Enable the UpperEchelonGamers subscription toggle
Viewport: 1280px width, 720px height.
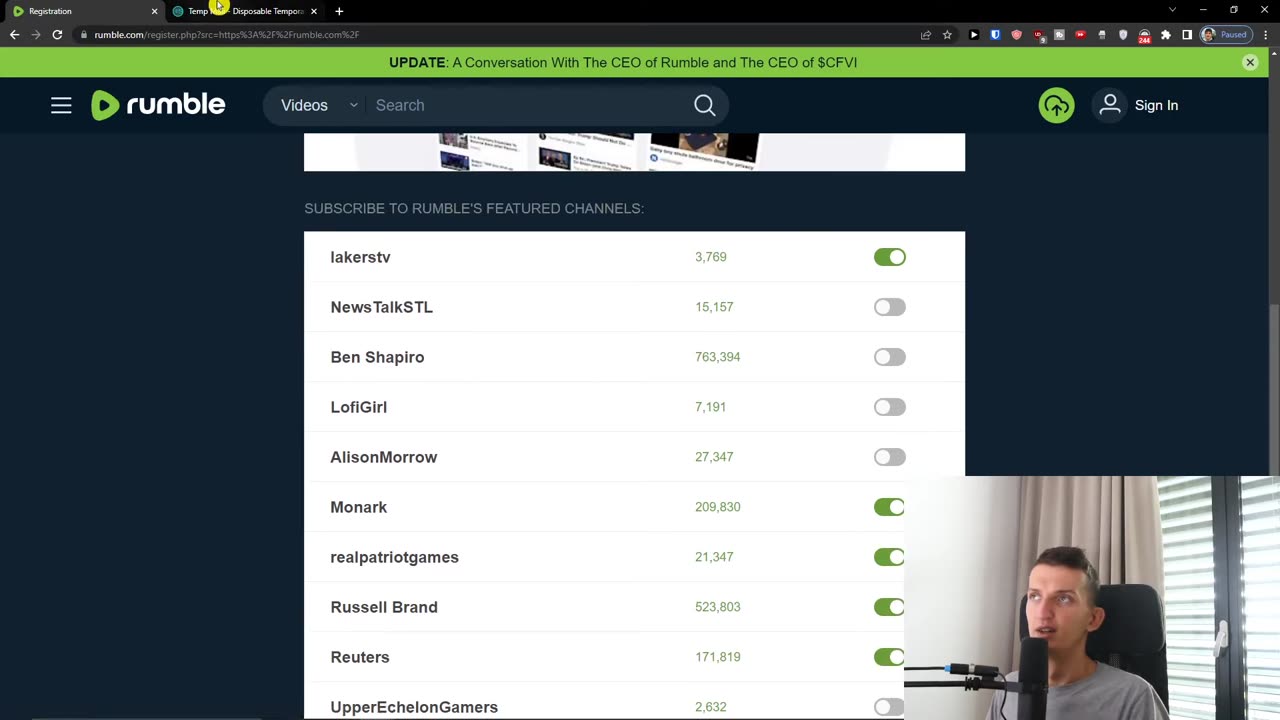888,707
